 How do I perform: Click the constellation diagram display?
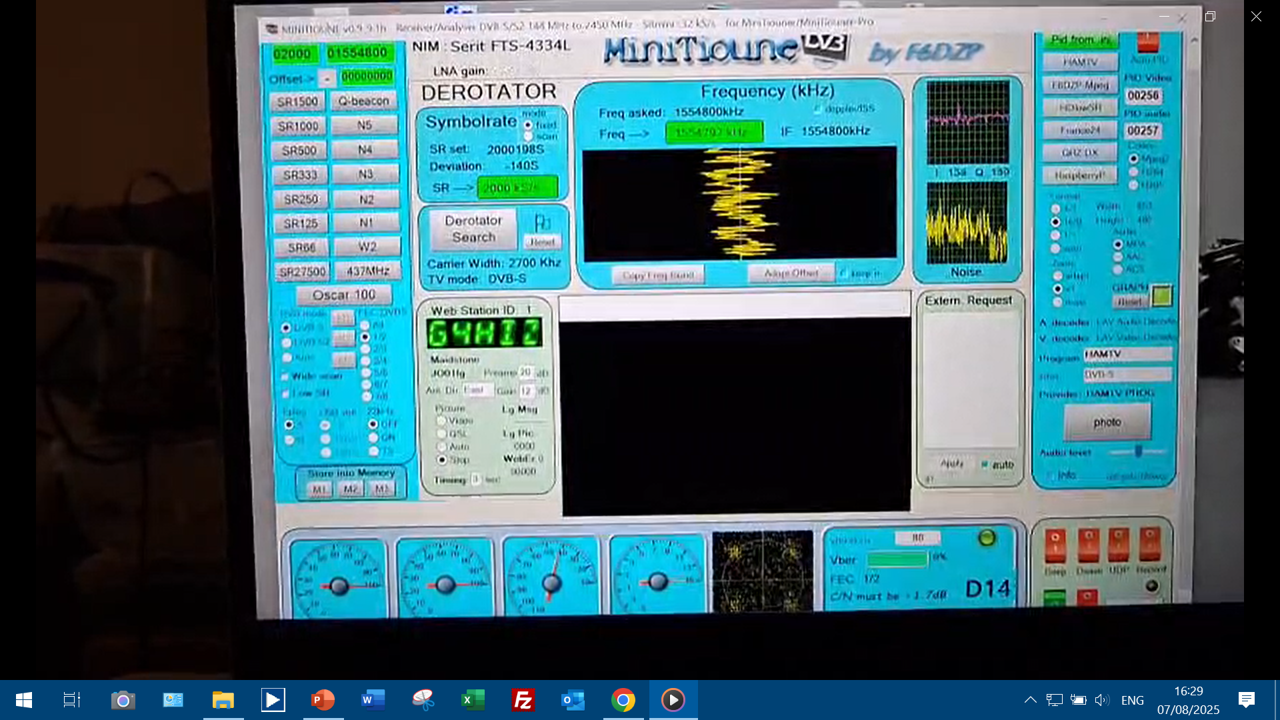(762, 571)
